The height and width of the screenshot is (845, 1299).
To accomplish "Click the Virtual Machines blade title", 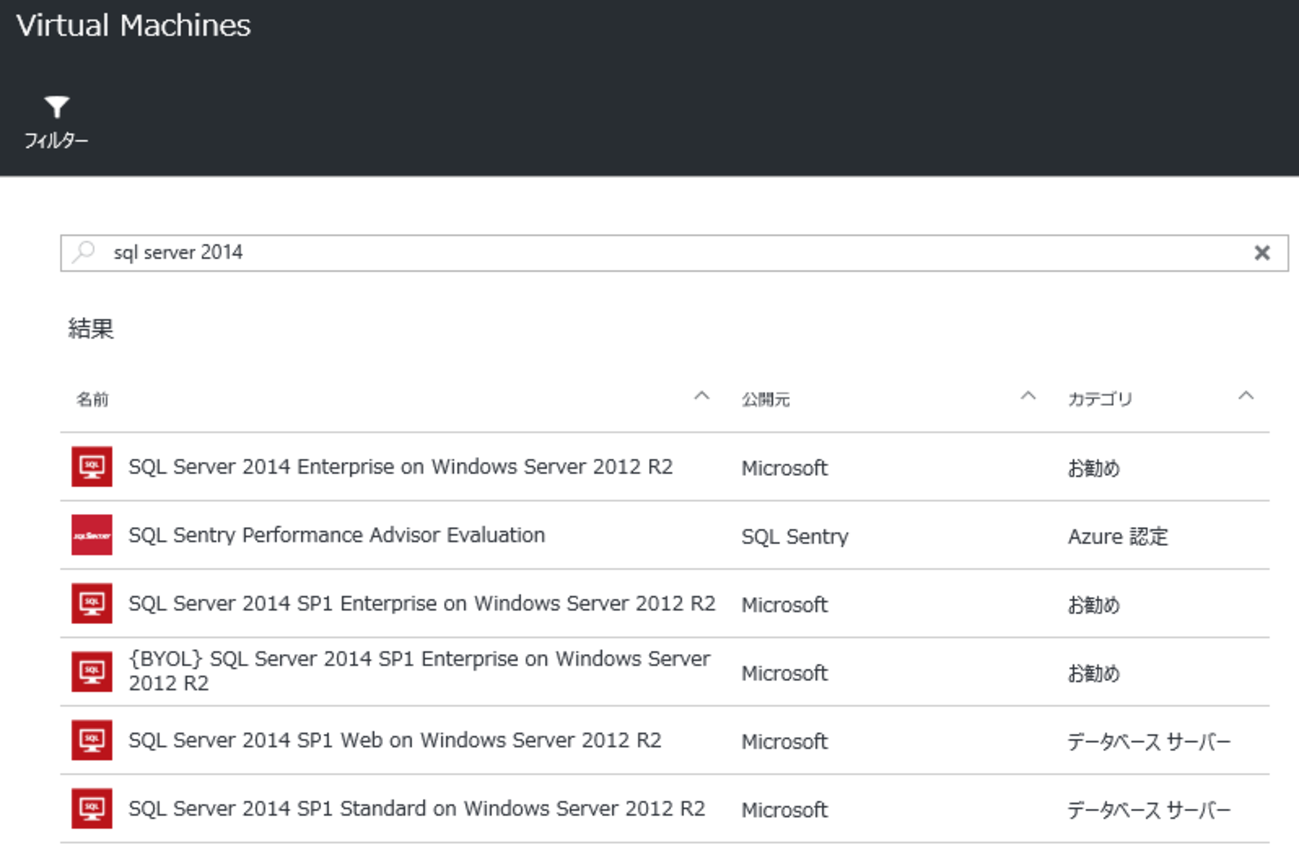I will coord(134,26).
